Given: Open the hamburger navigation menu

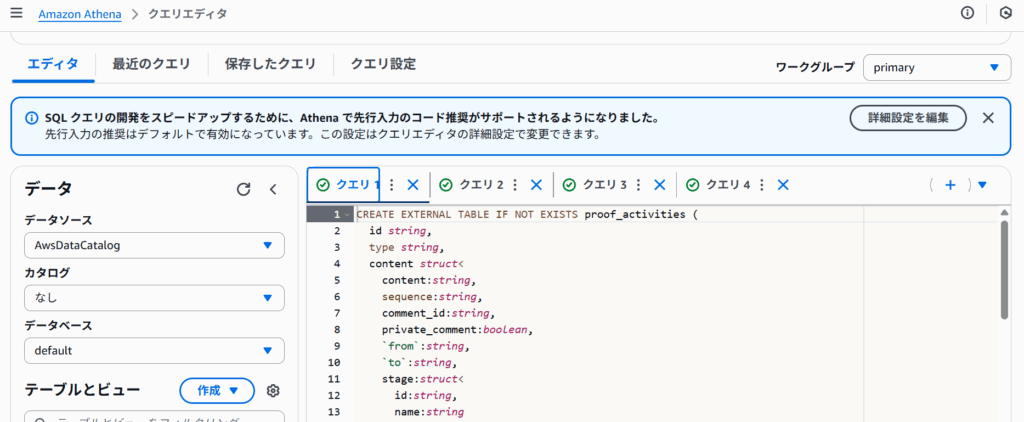Looking at the screenshot, I should [16, 14].
